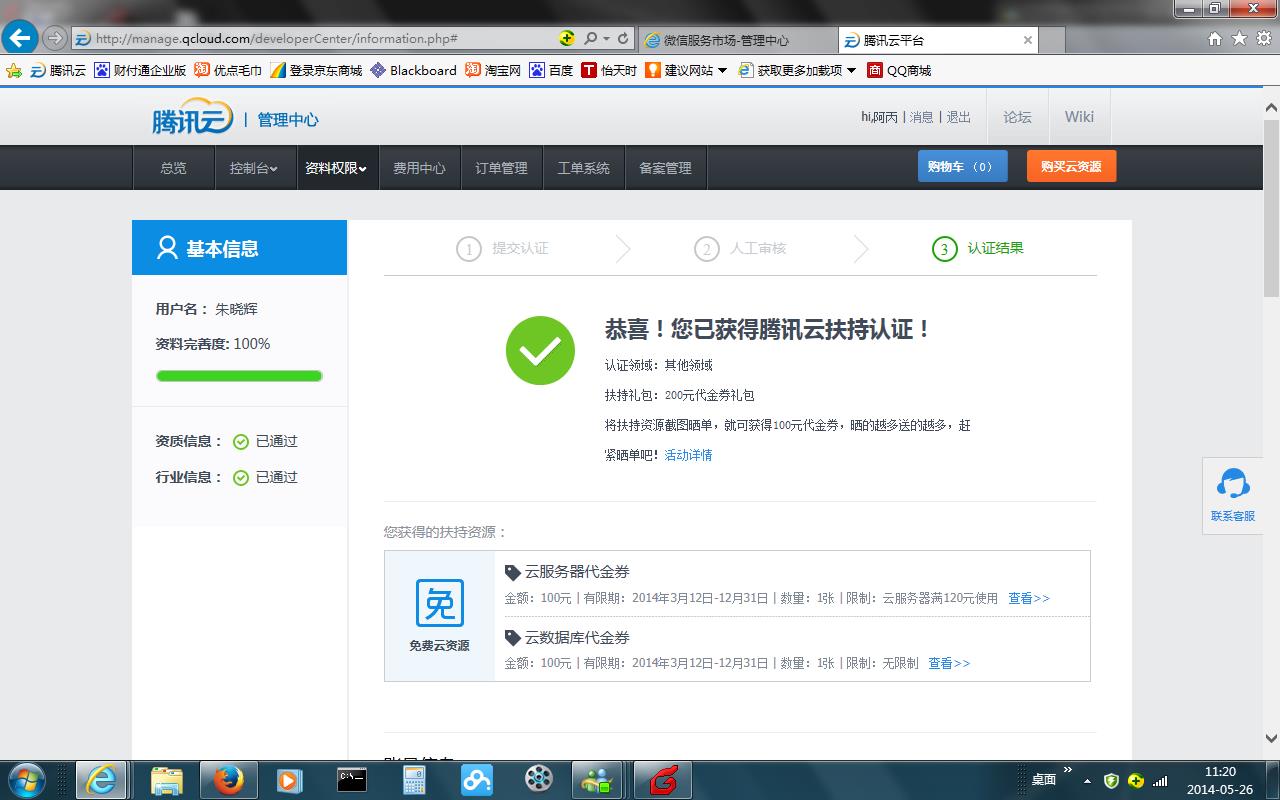This screenshot has height=800, width=1280.
Task: Click the search magnifier in the address bar
Action: (x=590, y=39)
